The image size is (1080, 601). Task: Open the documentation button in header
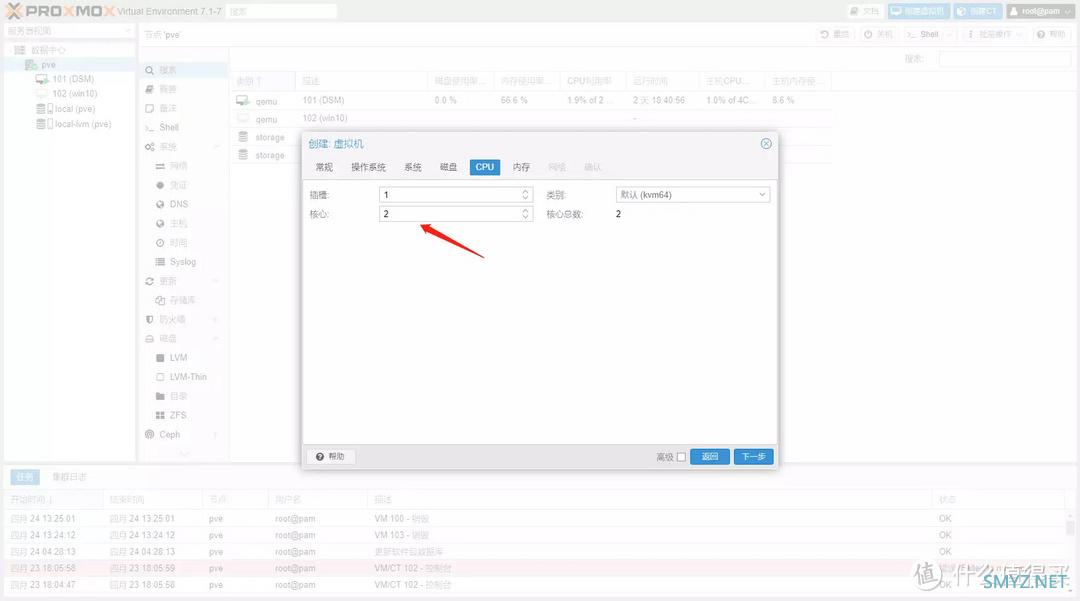[865, 11]
